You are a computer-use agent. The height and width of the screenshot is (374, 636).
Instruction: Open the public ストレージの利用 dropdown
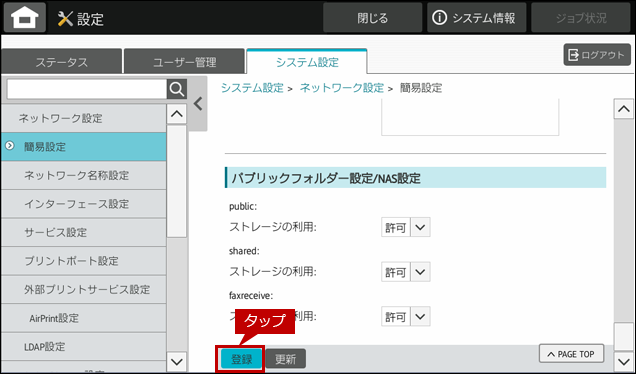pyautogui.click(x=406, y=227)
